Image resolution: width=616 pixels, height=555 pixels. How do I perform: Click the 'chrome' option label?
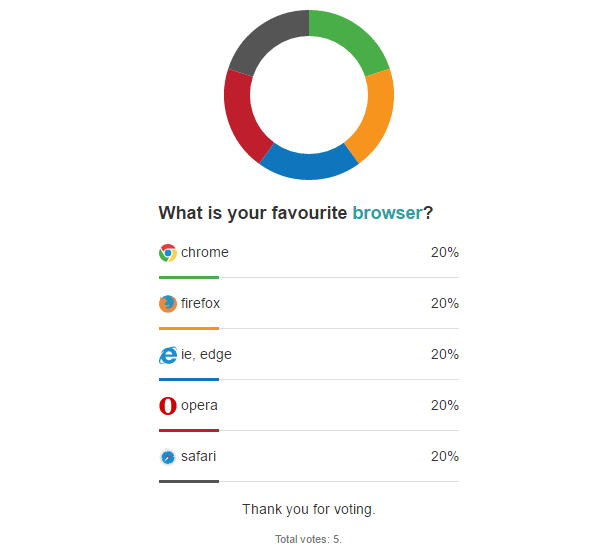205,252
